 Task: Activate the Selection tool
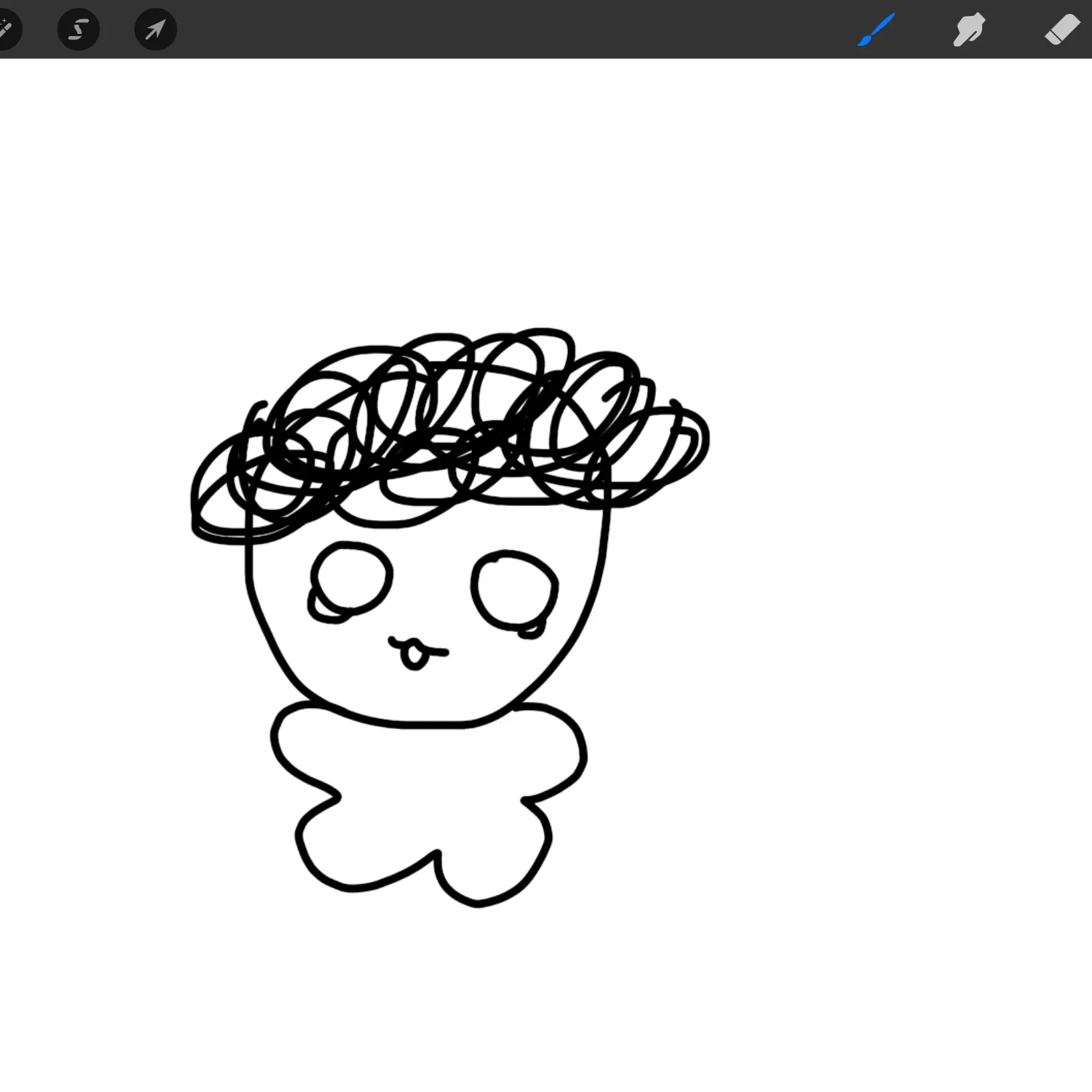[79, 29]
